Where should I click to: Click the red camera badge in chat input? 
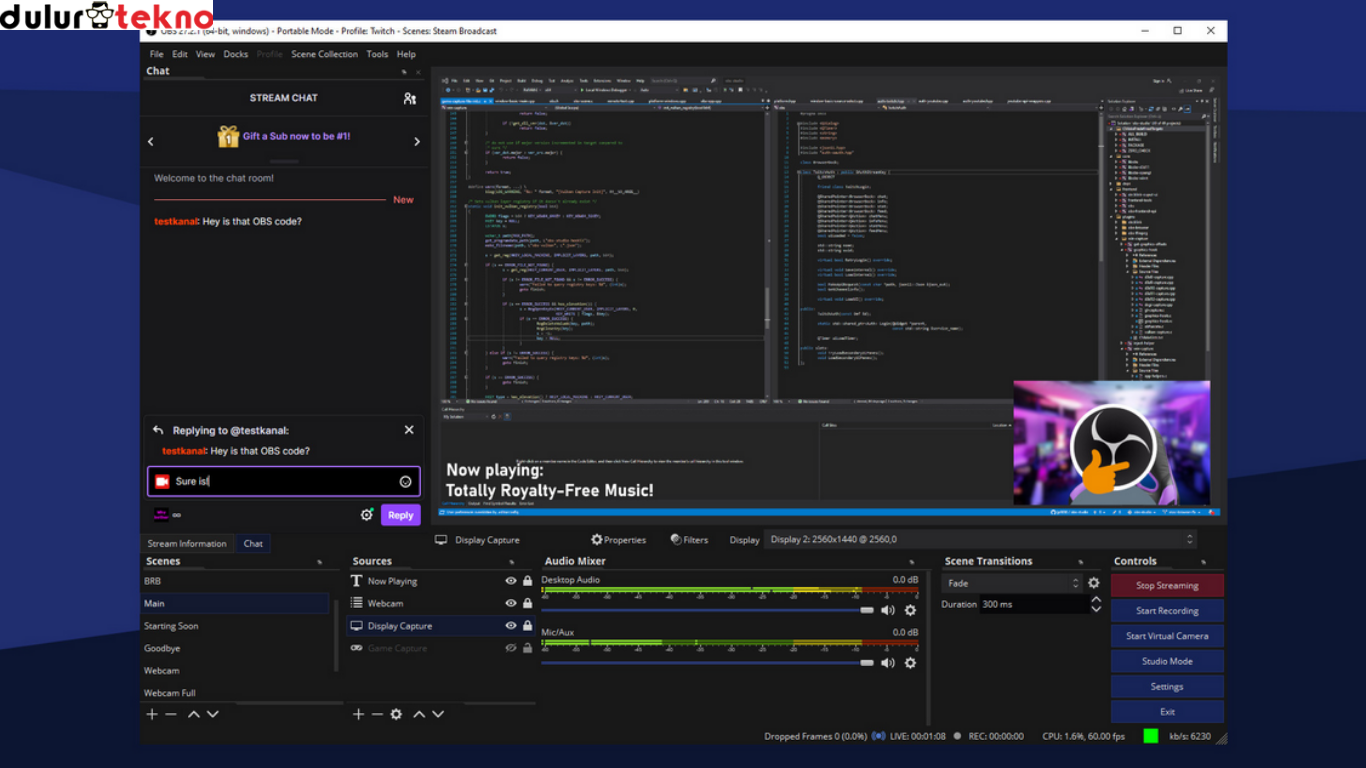coord(162,482)
